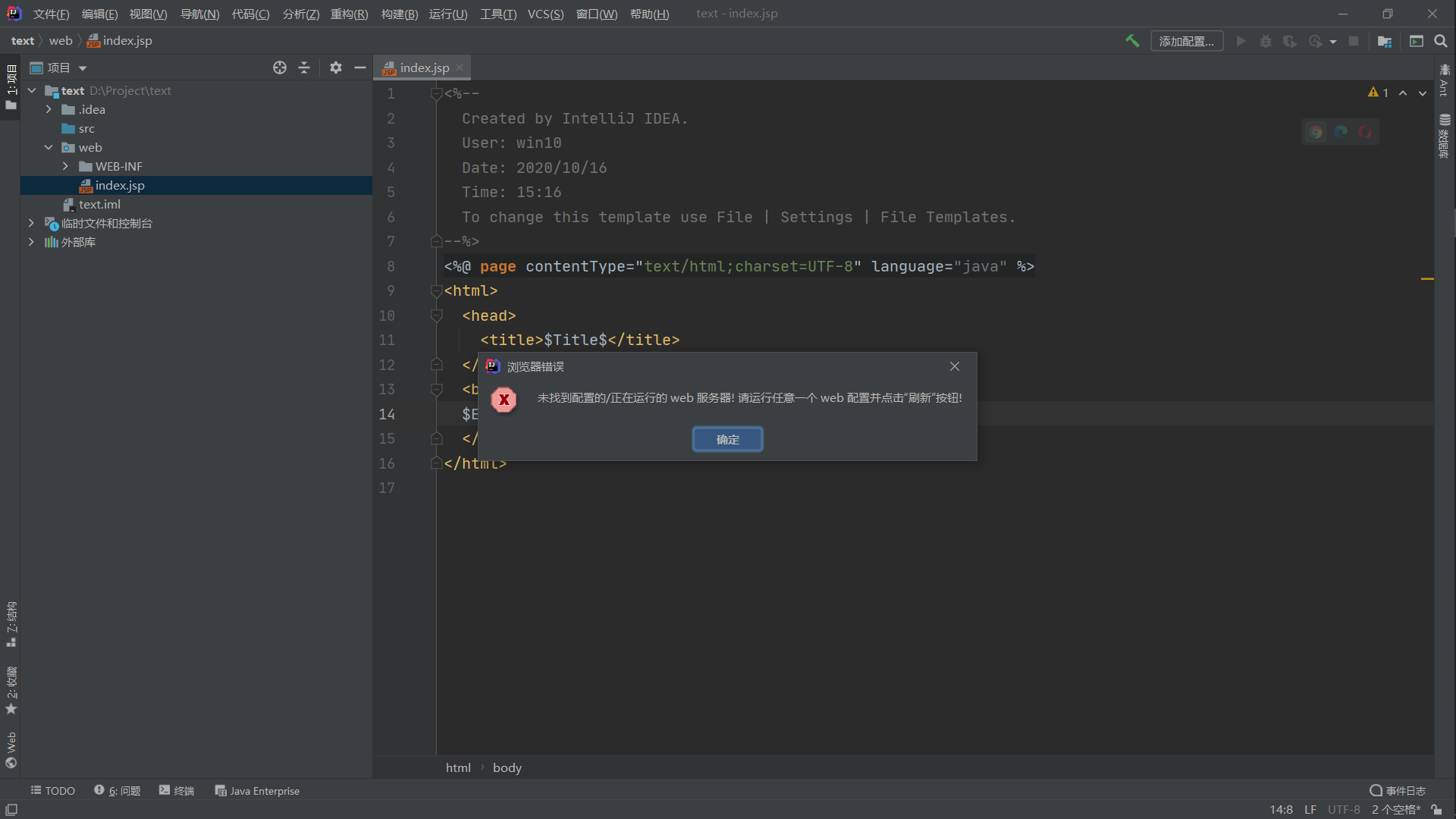
Task: Open the 重构(R) menu
Action: (349, 14)
